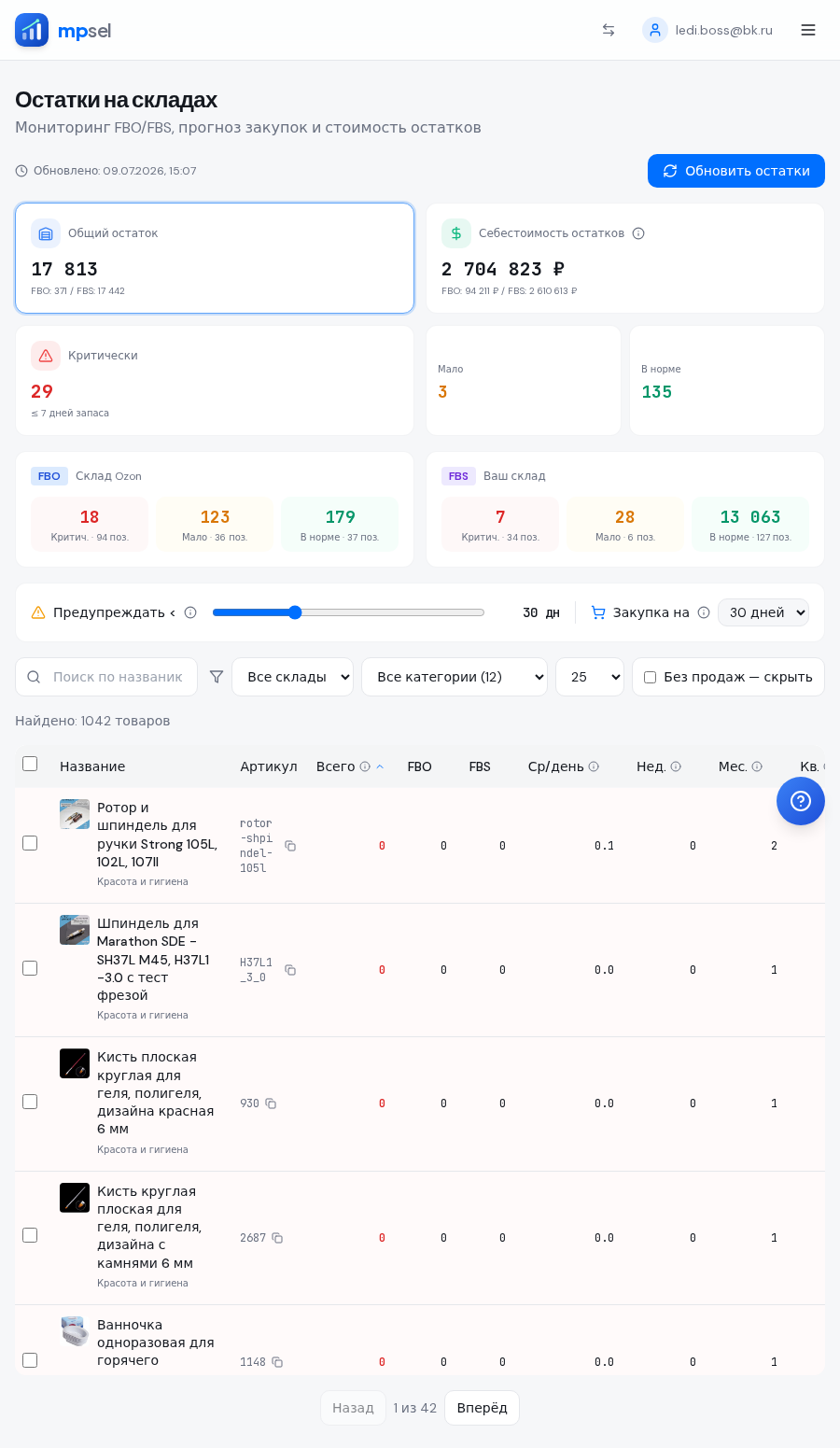Click the info icon in Всего column header
Viewport: 840px width, 1448px height.
(365, 766)
